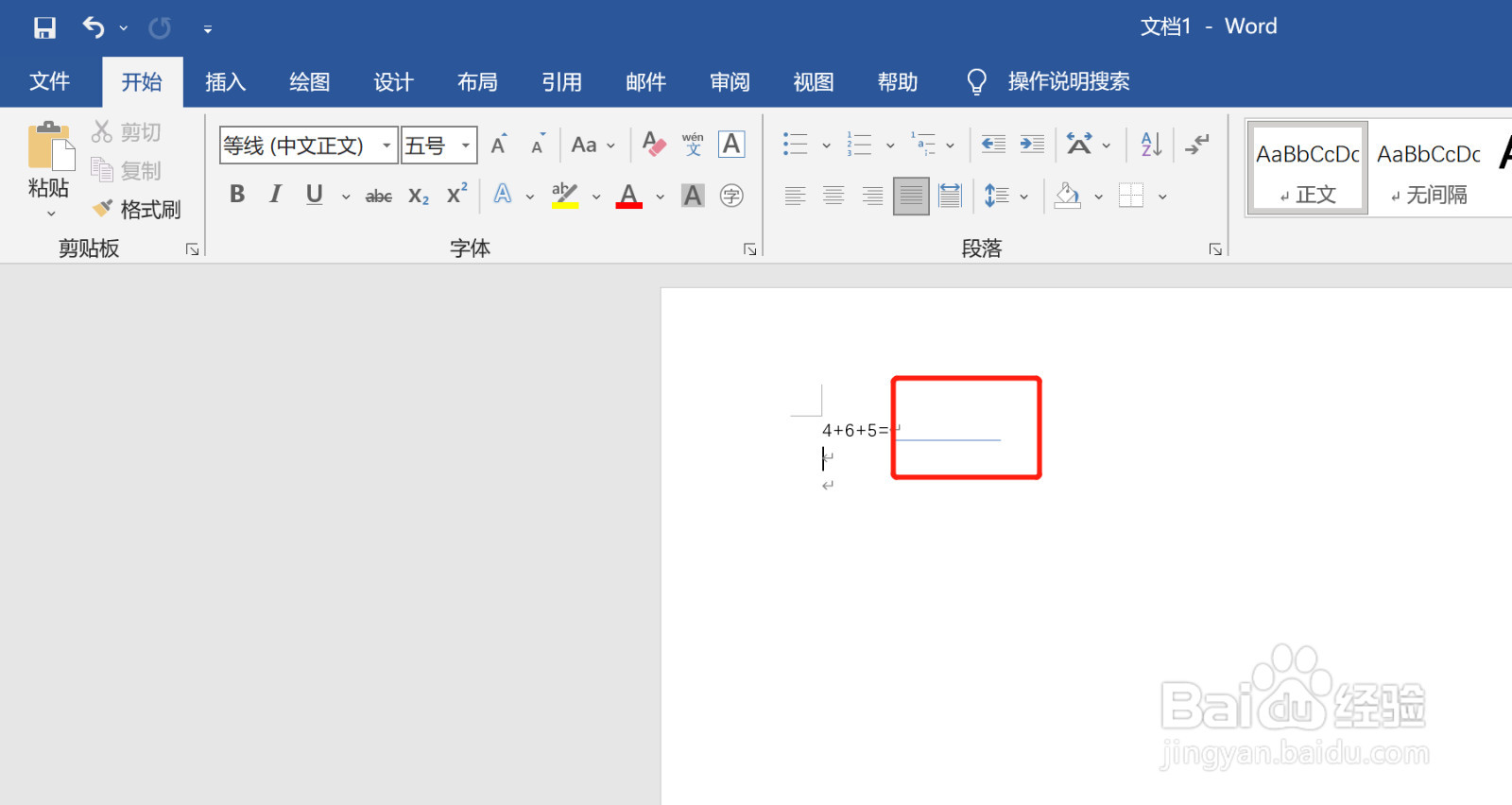Clear all formatting with the eraser A icon
This screenshot has width=1512, height=805.
[653, 144]
